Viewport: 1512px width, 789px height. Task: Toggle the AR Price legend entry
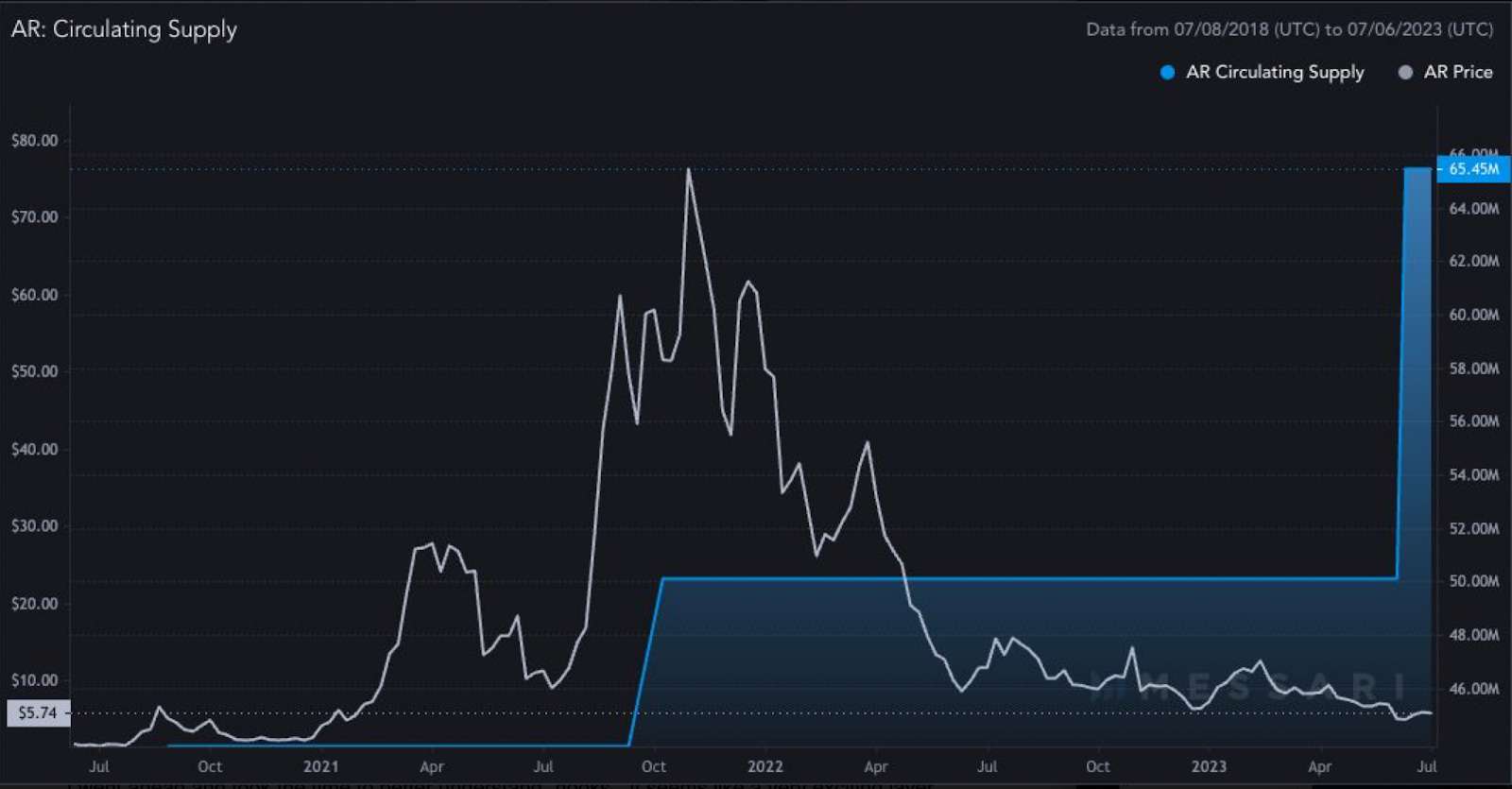(x=1445, y=72)
